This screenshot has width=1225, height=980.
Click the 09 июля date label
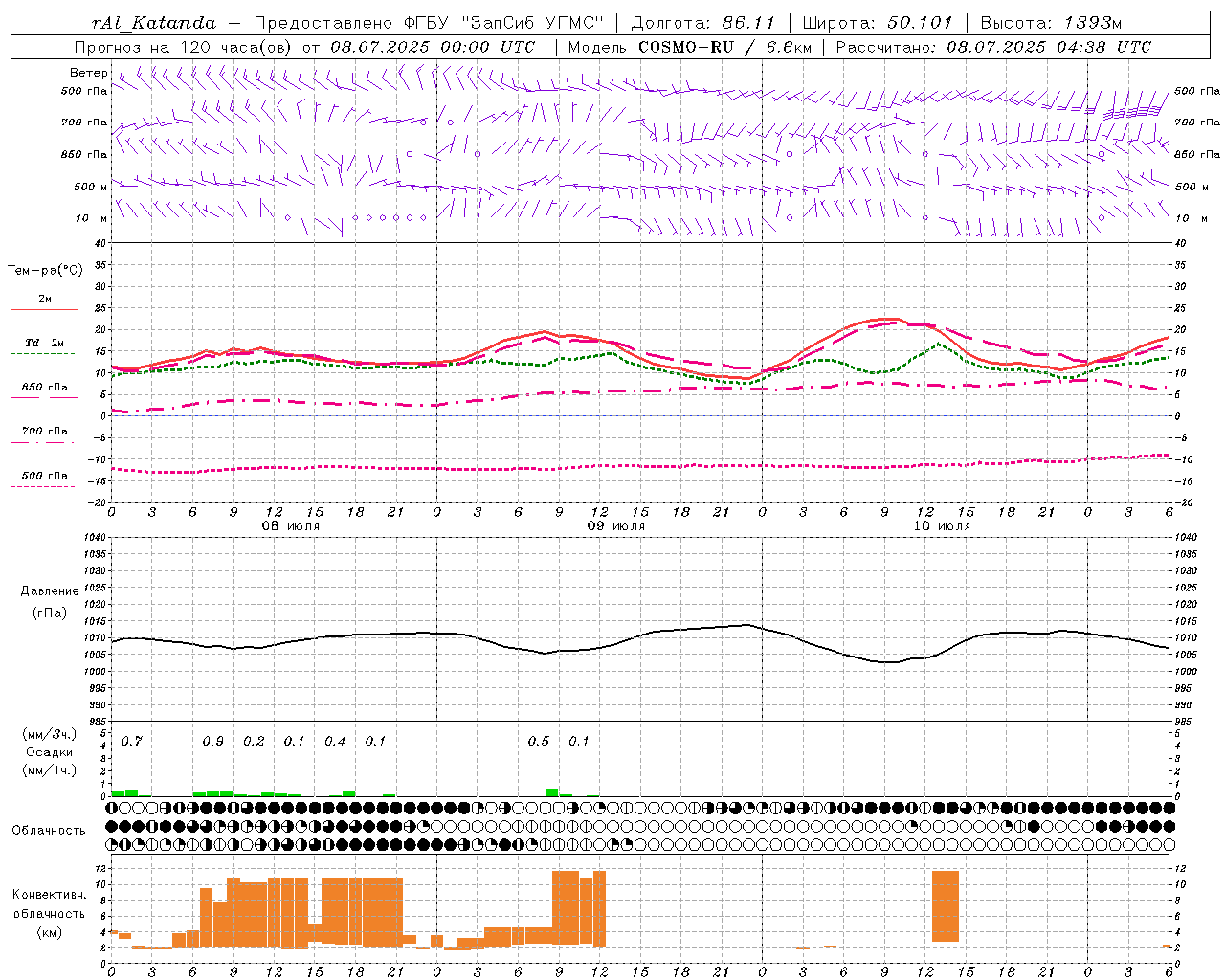[616, 526]
